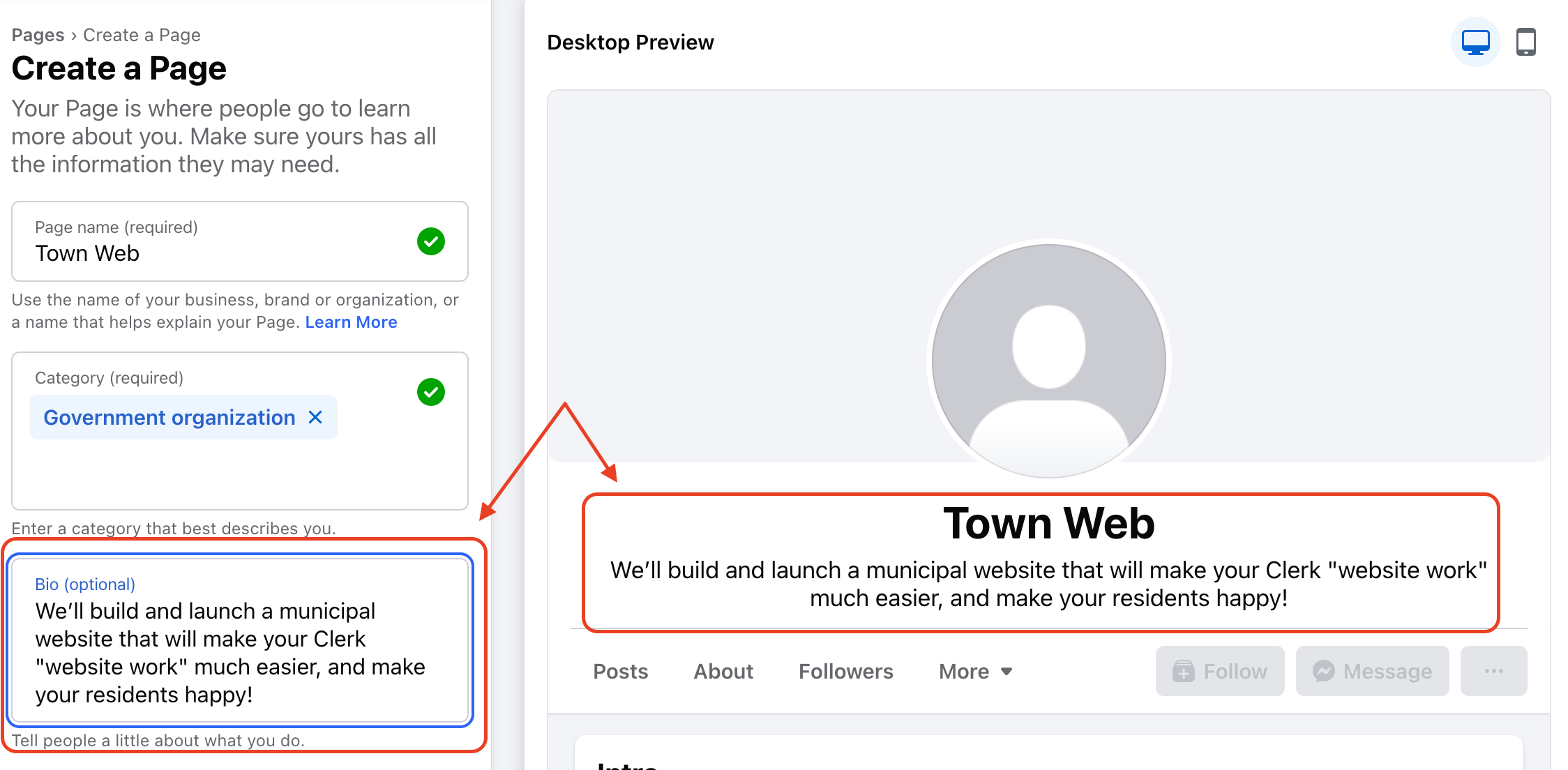Click the Desktop Preview heading
1568x770 pixels.
click(x=631, y=43)
